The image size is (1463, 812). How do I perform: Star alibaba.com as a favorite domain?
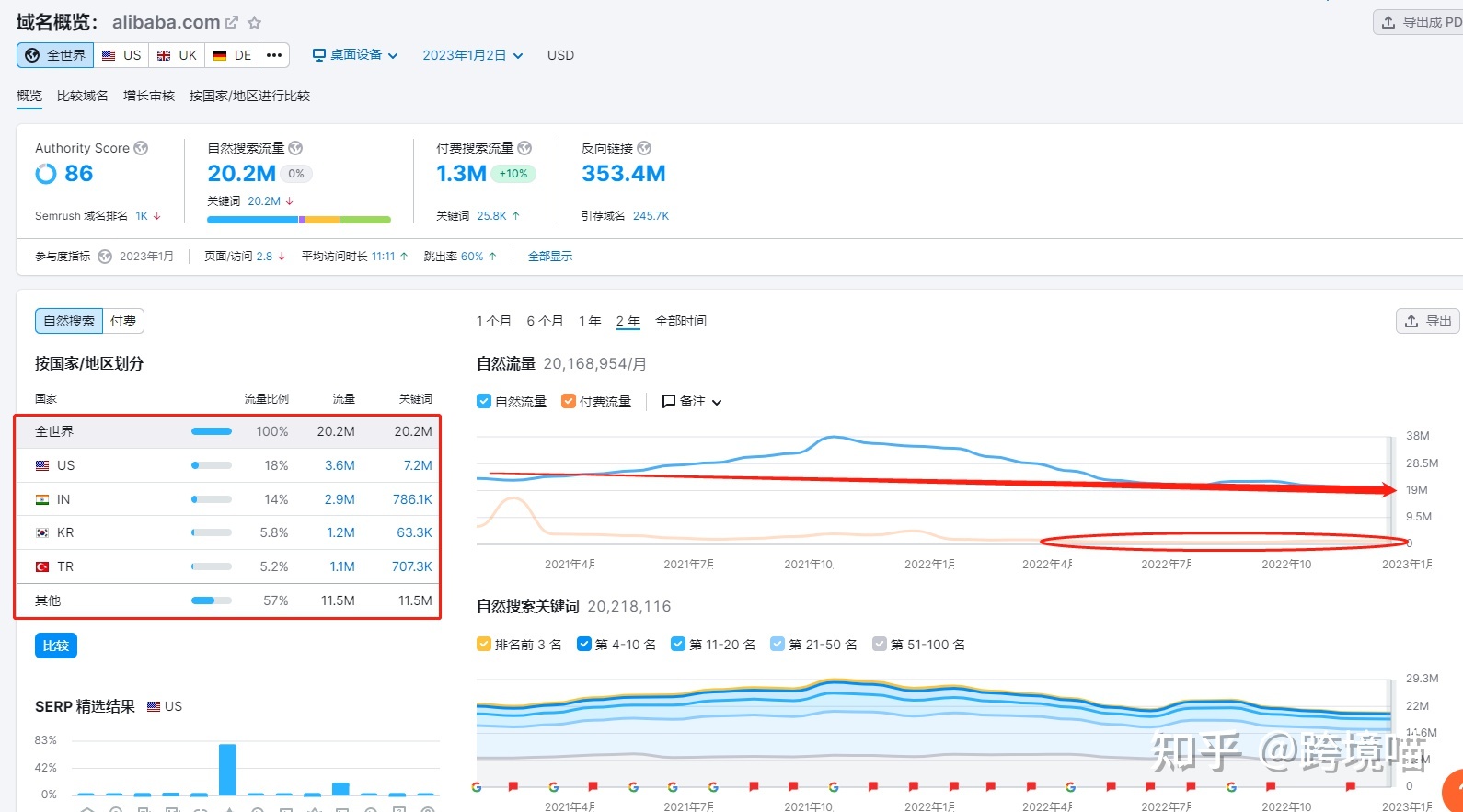click(255, 23)
